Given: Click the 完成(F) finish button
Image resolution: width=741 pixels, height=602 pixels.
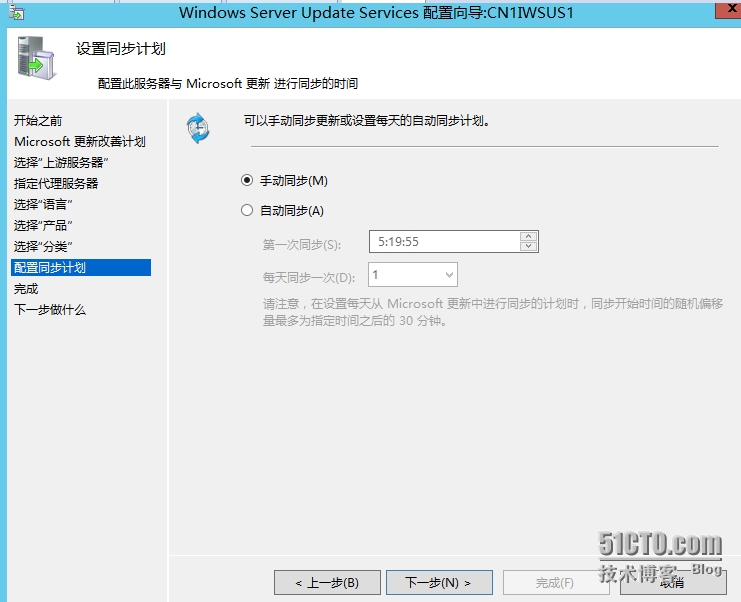Looking at the screenshot, I should tap(554, 582).
